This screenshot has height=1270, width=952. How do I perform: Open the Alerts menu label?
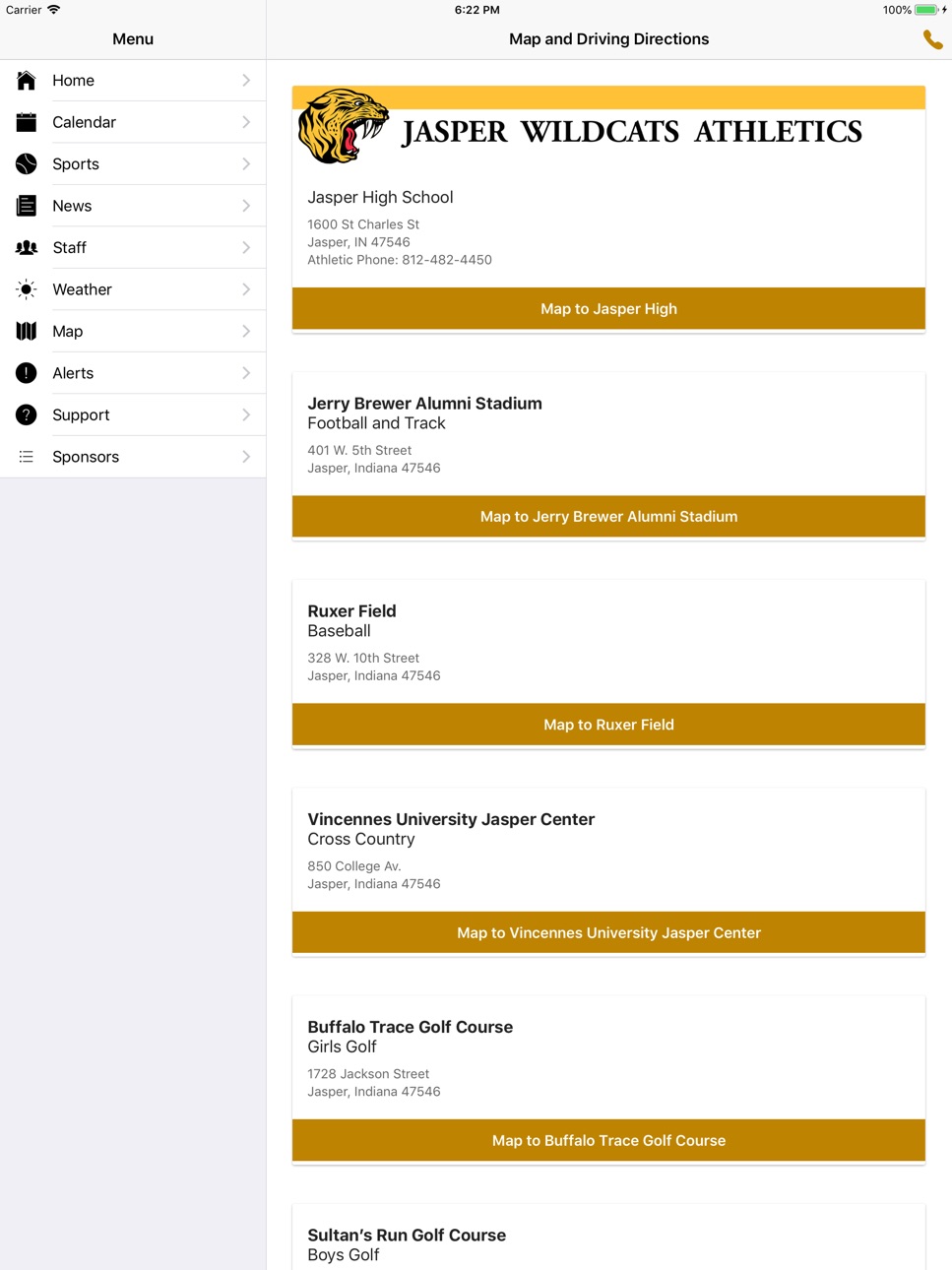click(73, 373)
